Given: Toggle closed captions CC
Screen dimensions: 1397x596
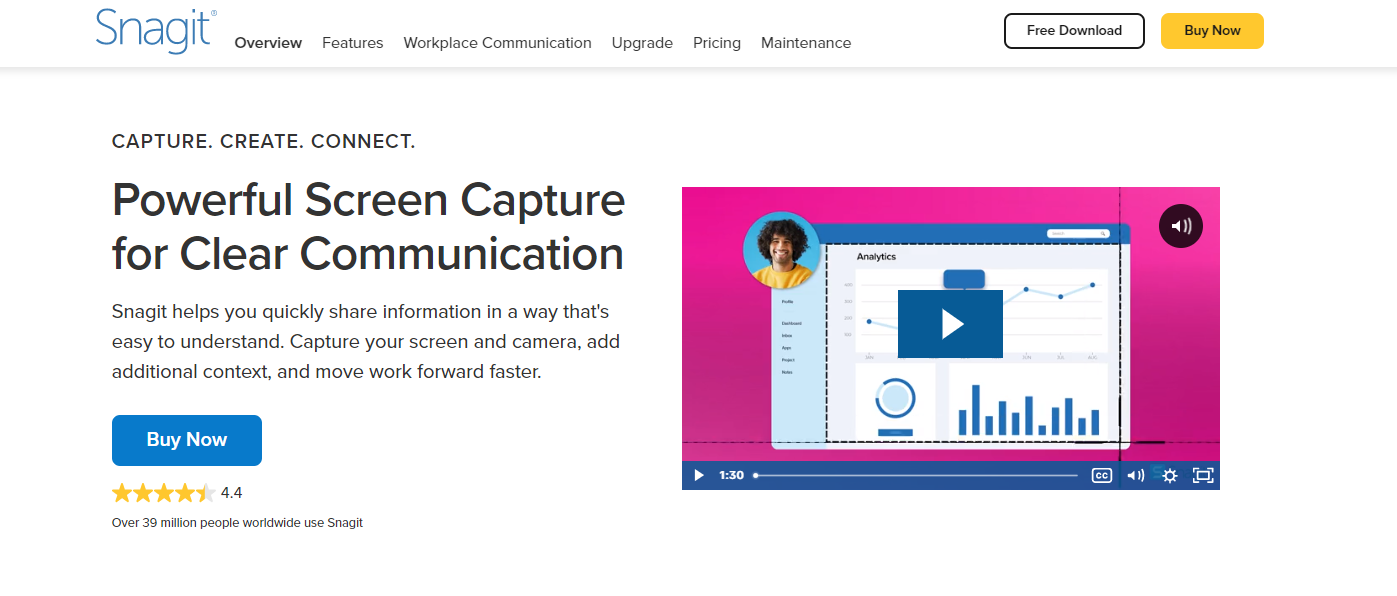Looking at the screenshot, I should [x=1102, y=475].
